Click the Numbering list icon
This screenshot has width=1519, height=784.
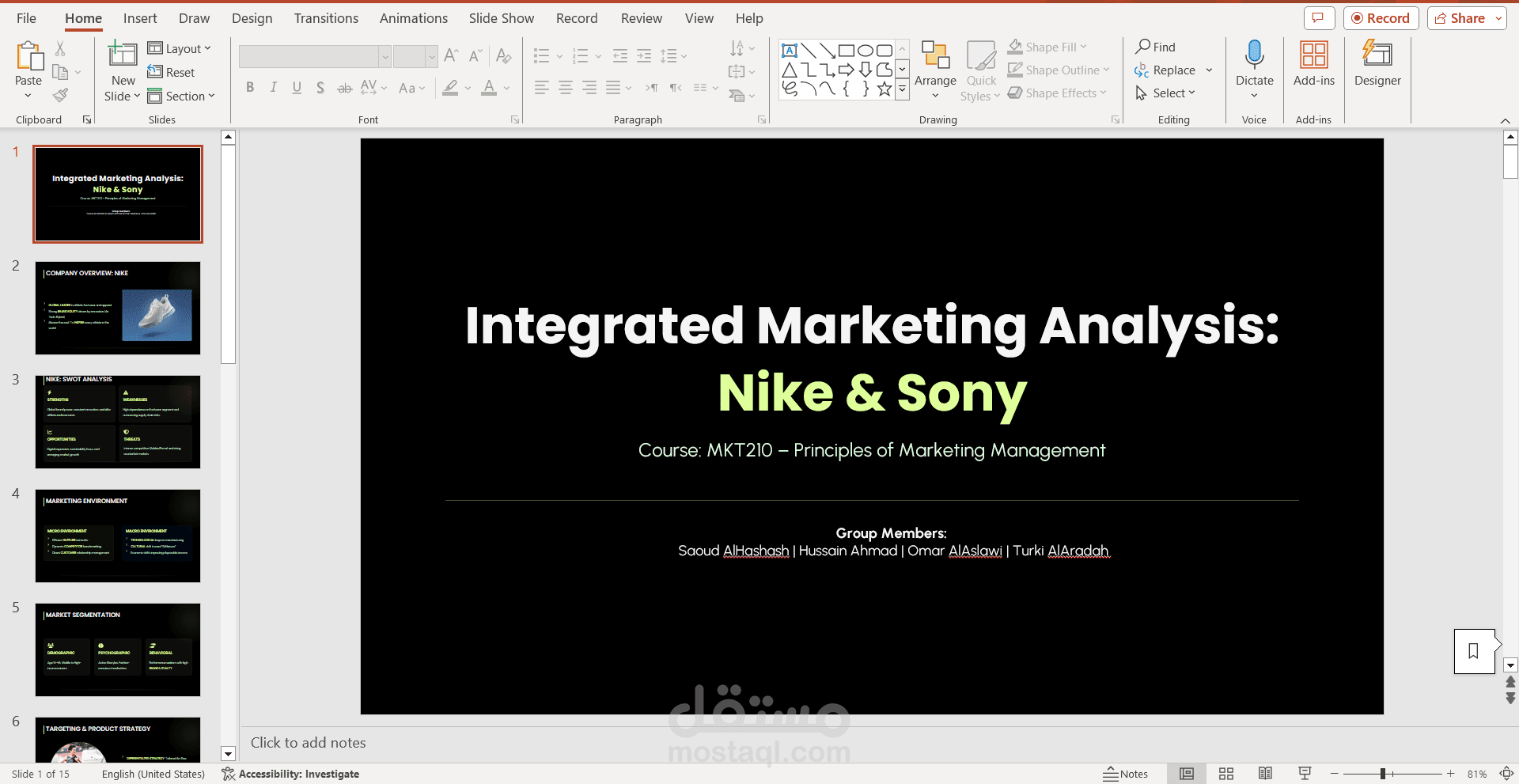tap(581, 55)
